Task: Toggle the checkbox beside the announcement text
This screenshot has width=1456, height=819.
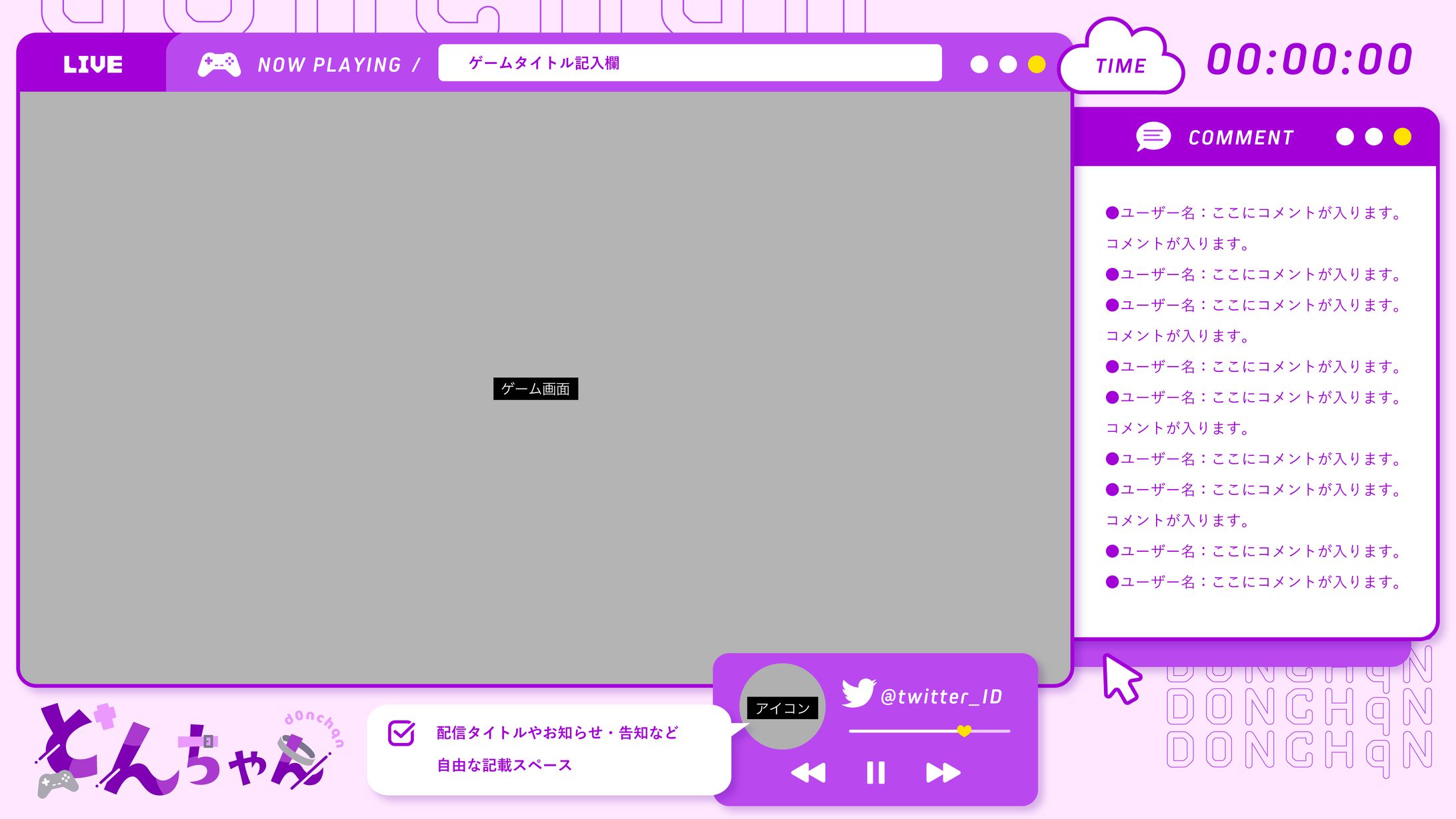Action: coord(401,733)
